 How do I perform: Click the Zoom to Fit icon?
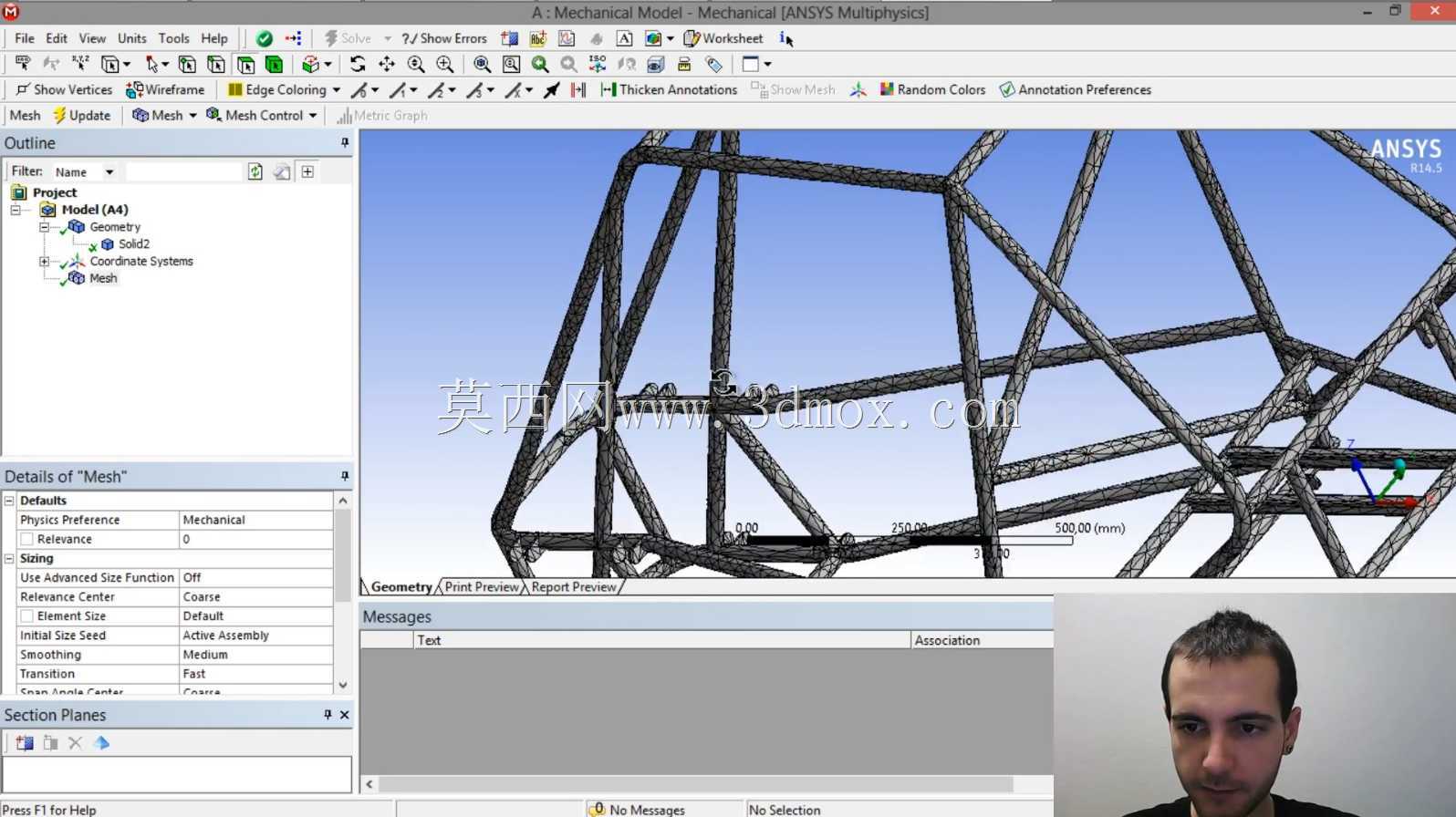(482, 64)
